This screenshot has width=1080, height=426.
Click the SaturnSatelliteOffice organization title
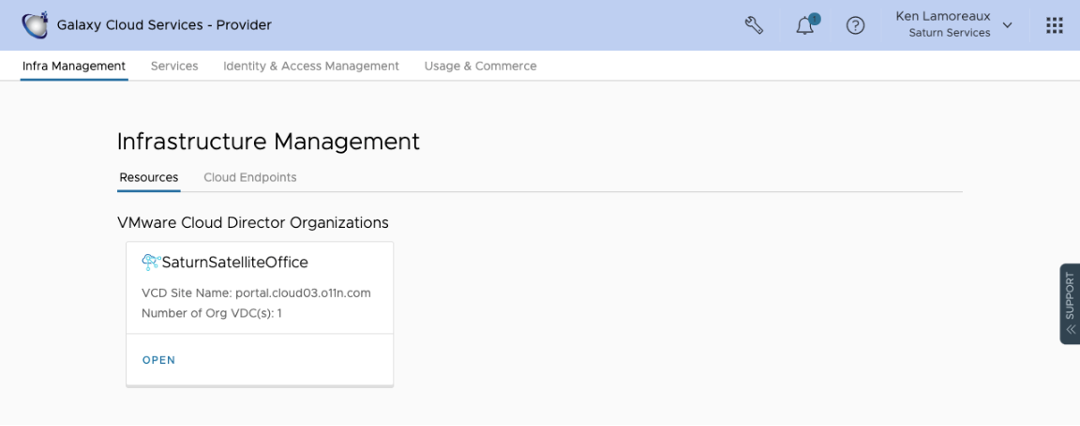pos(235,262)
